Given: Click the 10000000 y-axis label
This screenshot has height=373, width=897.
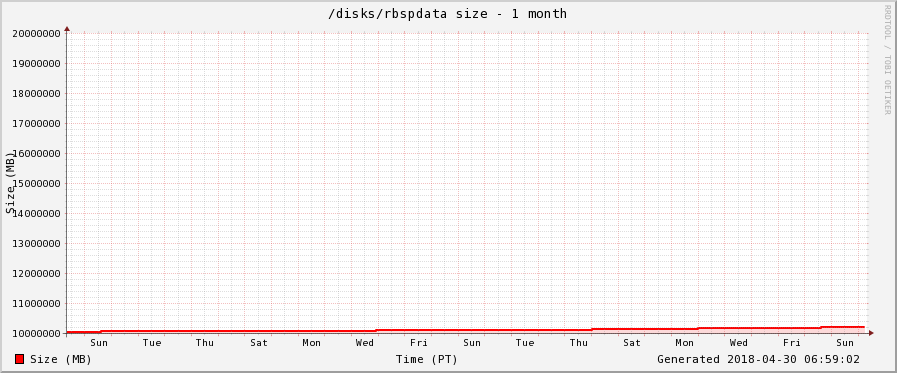Looking at the screenshot, I should tap(37, 334).
